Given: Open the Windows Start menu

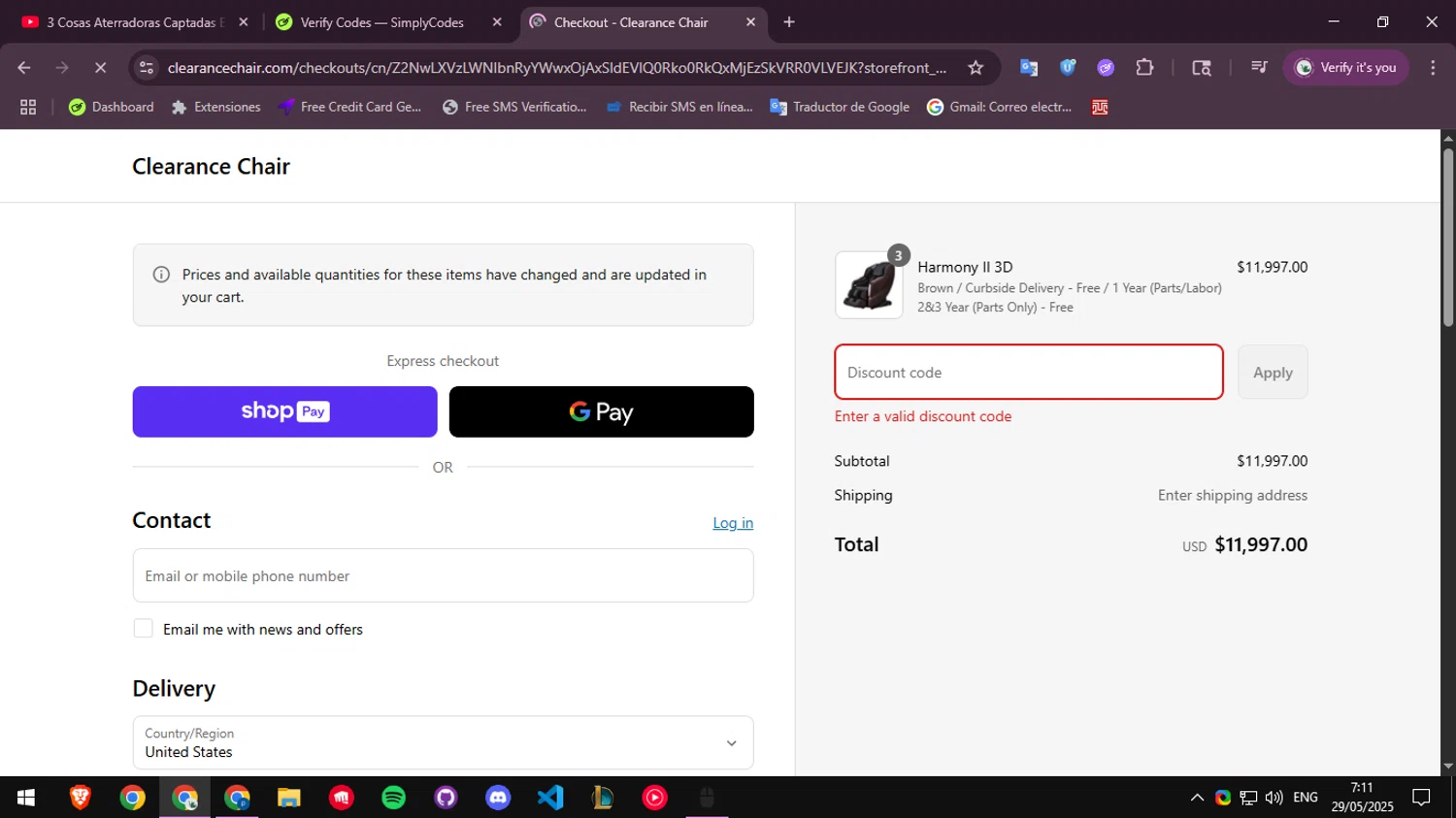Looking at the screenshot, I should [26, 798].
